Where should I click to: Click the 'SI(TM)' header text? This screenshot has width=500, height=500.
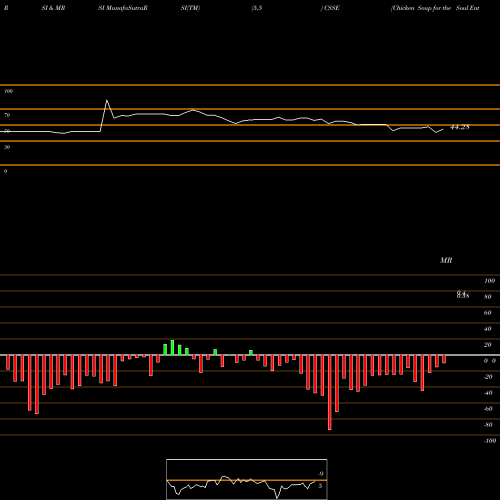coord(190,8)
